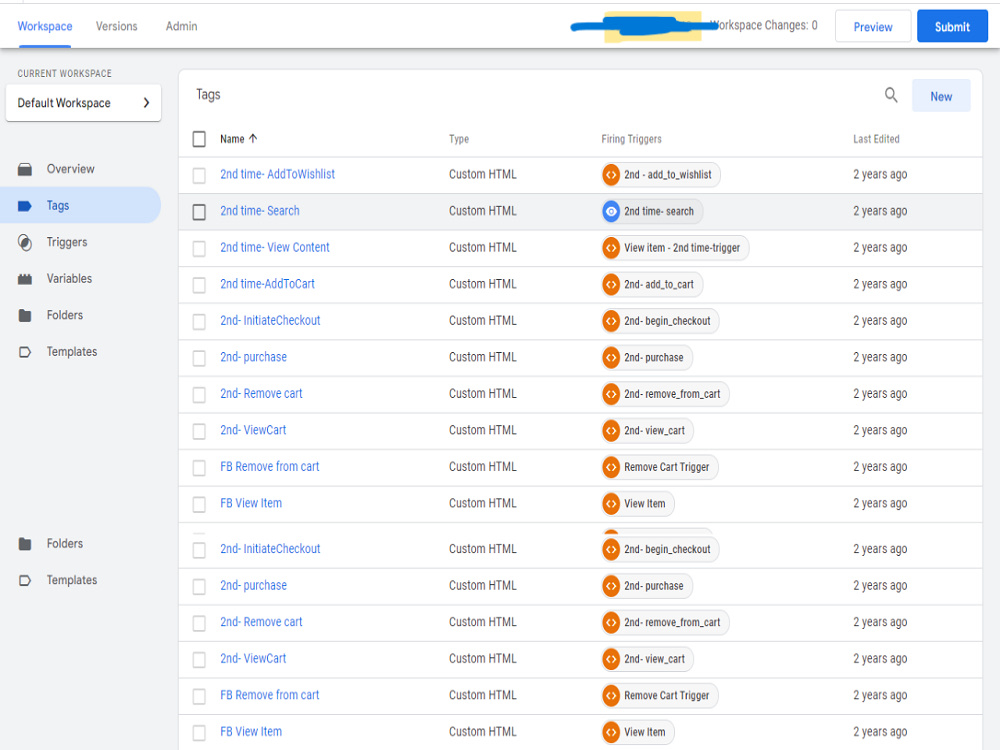The width and height of the screenshot is (1000, 750).
Task: Click the Tags panel heading
Action: [208, 94]
